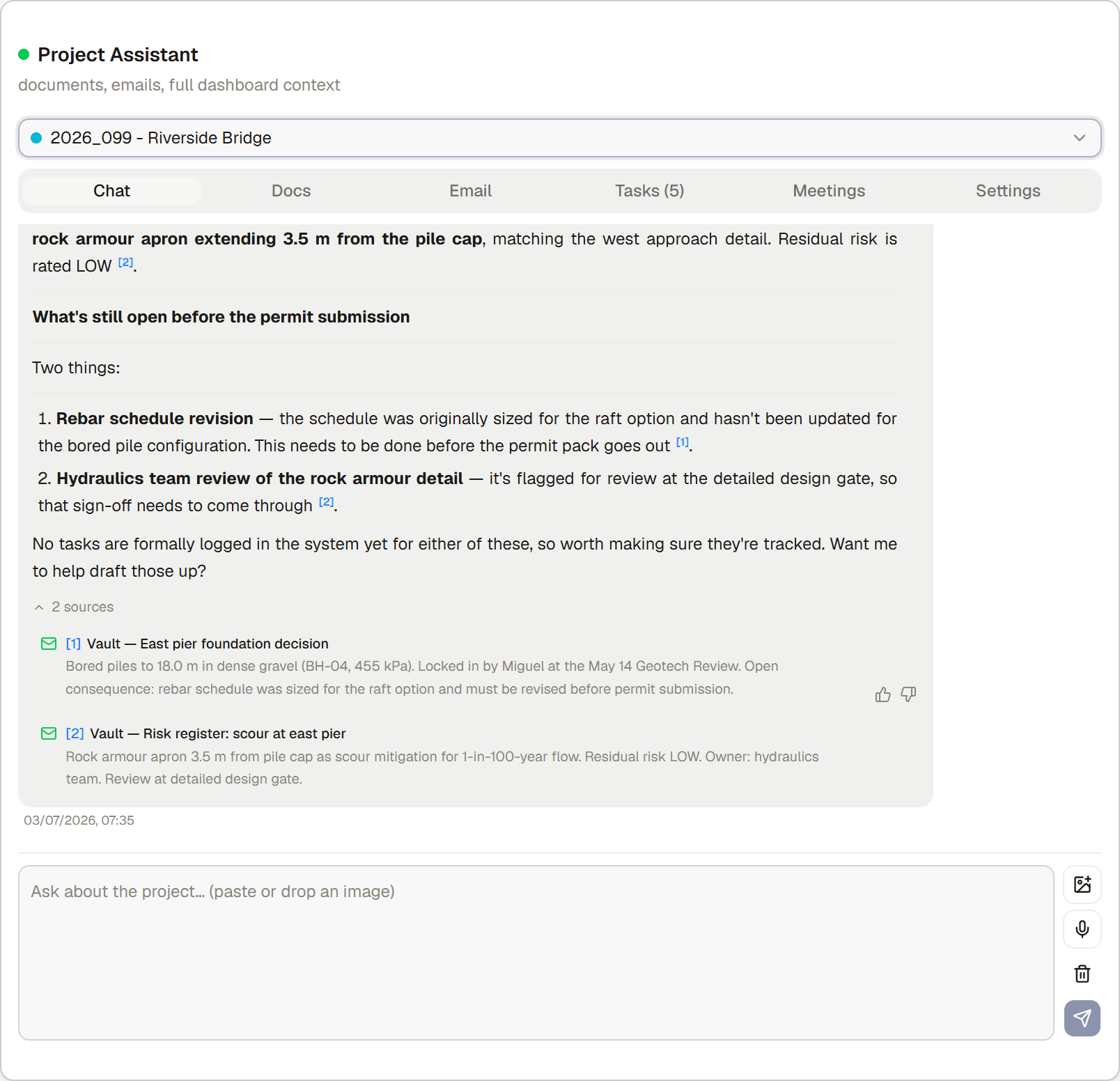Click subtitle 'documents, emails, full dashboard context'
Image resolution: width=1120 pixels, height=1081 pixels.
click(179, 85)
